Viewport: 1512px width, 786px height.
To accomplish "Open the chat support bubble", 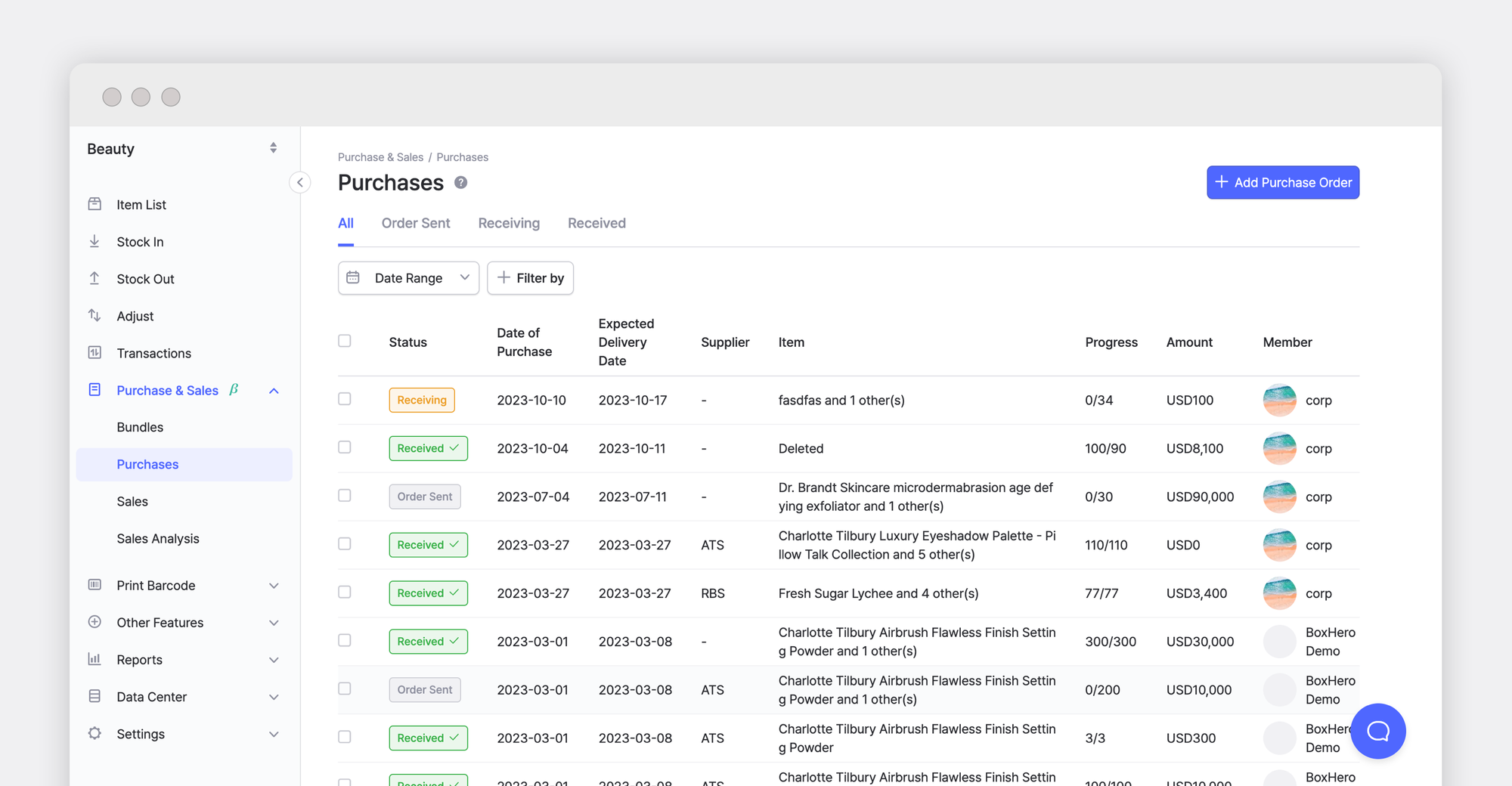I will click(x=1377, y=731).
